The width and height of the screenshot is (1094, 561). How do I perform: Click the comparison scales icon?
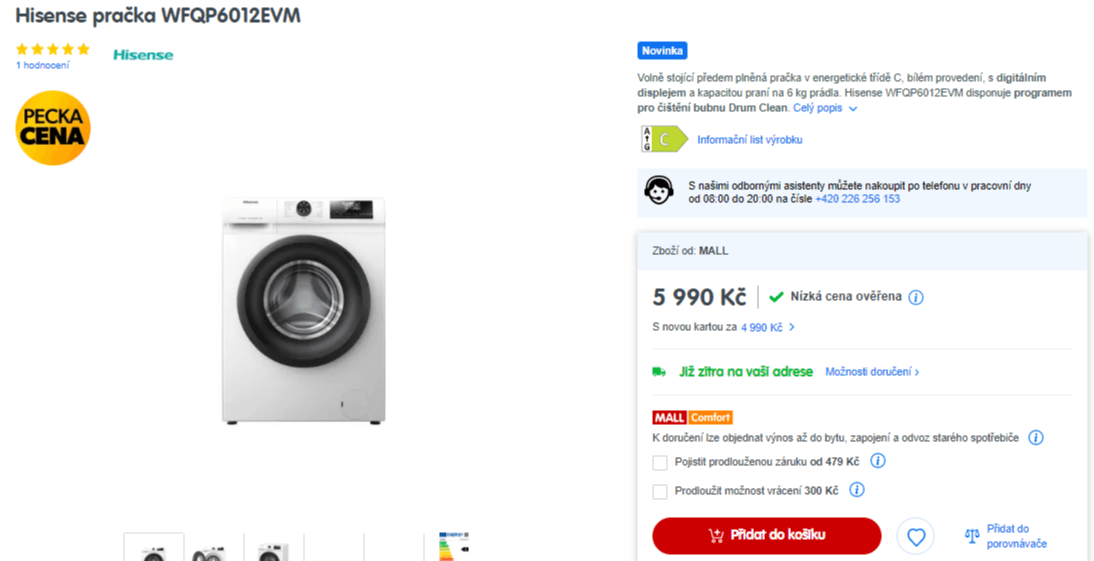coord(972,537)
